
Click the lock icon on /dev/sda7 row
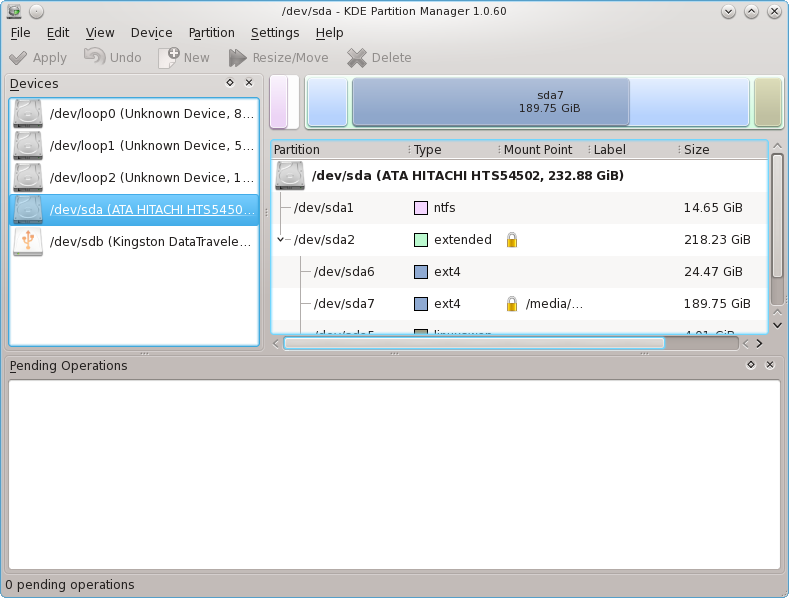(x=512, y=304)
